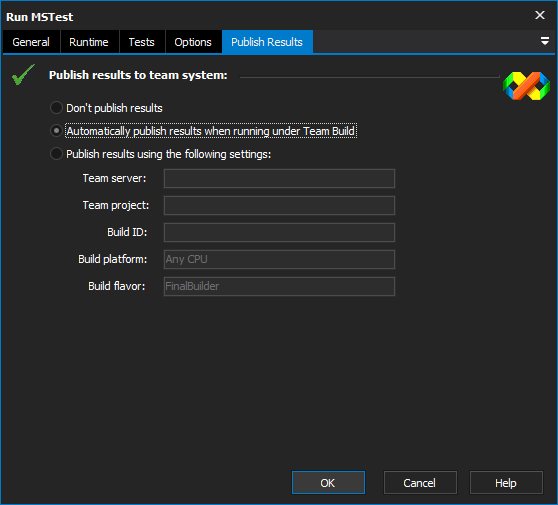Focus the Team project field
Screen dimensions: 558x505
279,205
